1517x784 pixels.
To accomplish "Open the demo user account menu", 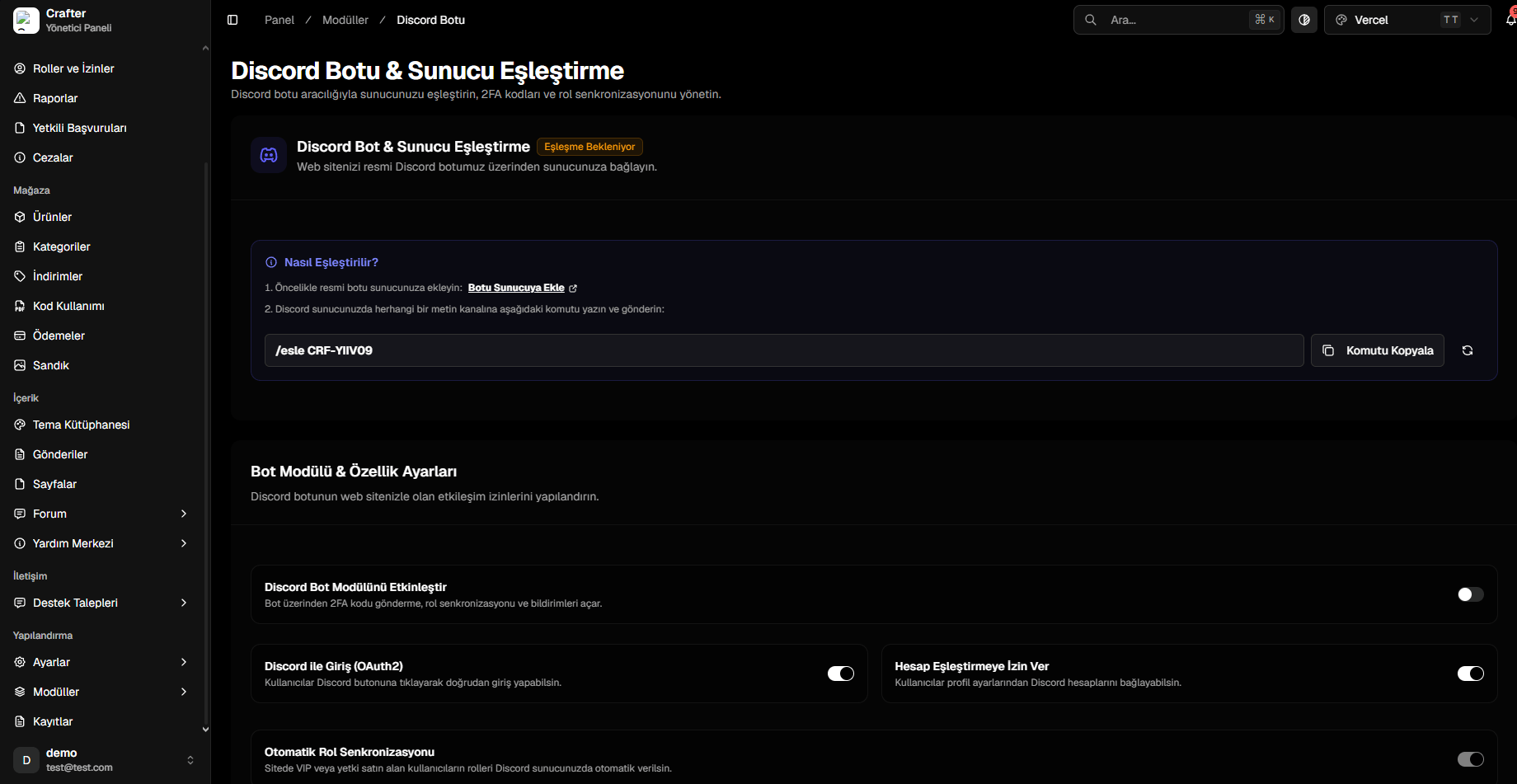I will click(104, 759).
